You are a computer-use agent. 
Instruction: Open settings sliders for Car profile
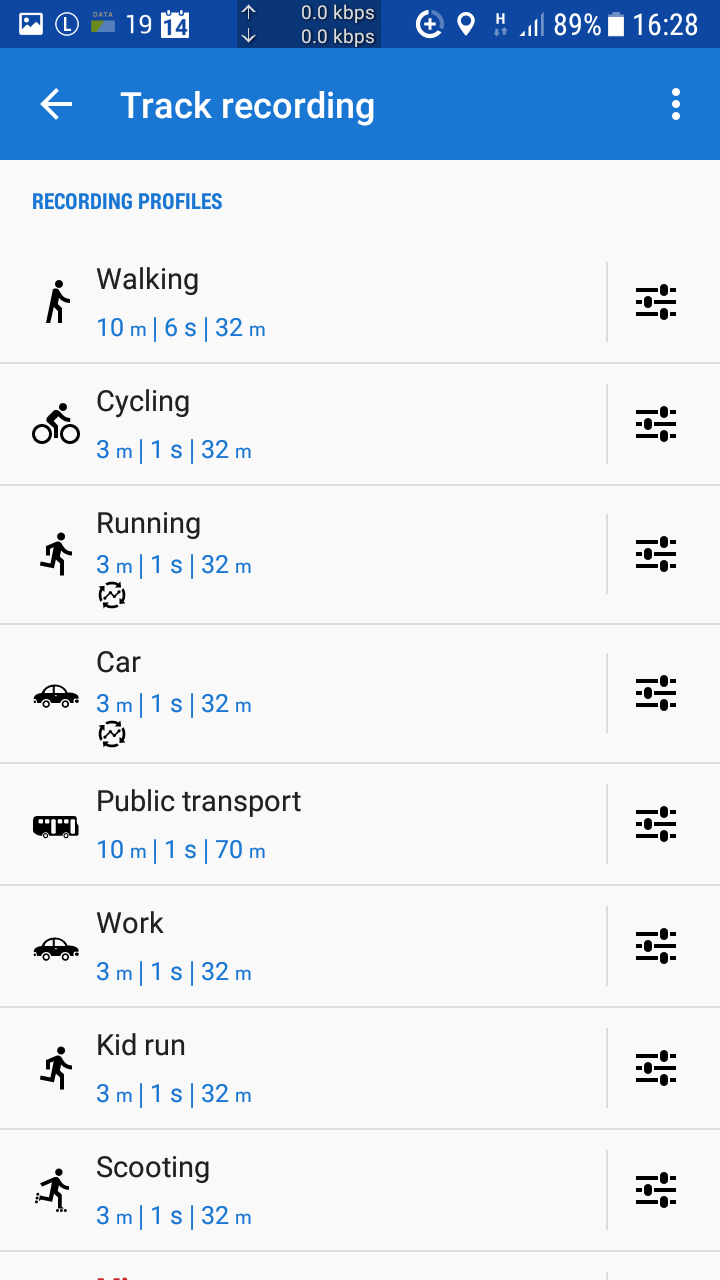coord(656,693)
